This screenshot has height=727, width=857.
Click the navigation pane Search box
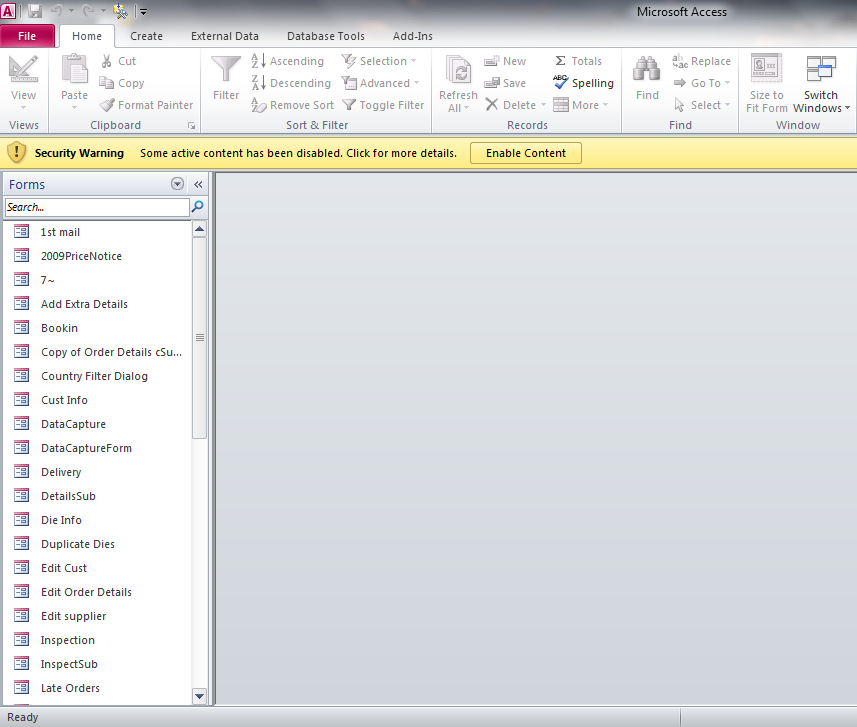(97, 207)
